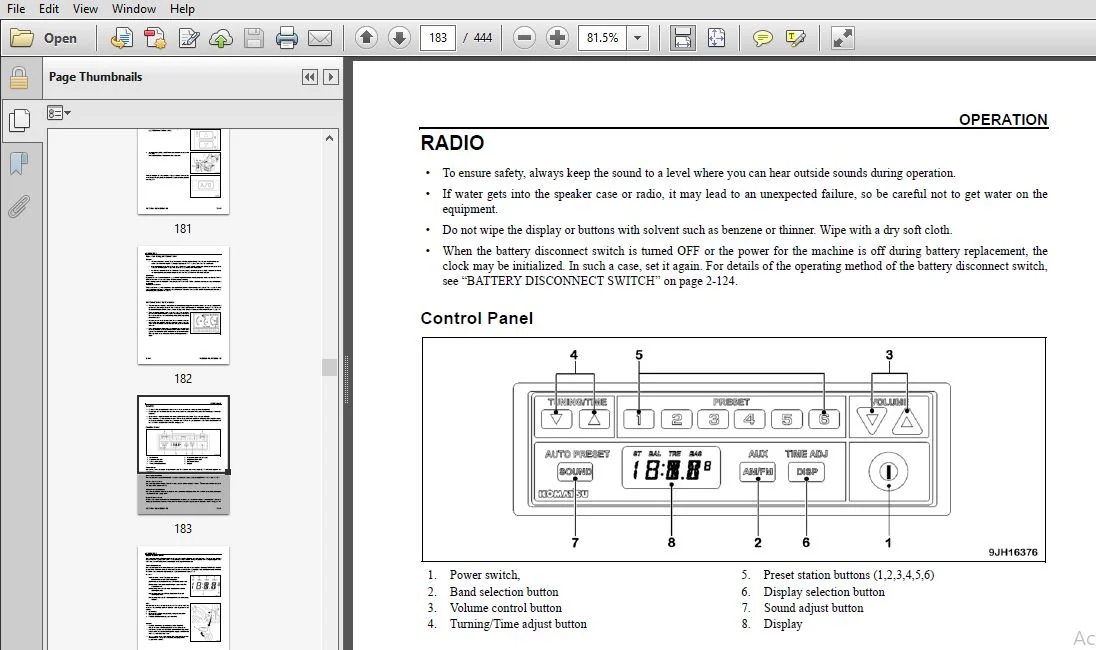Viewport: 1096px width, 650px height.
Task: Click the 'Power switch,' legend entry
Action: pos(484,575)
